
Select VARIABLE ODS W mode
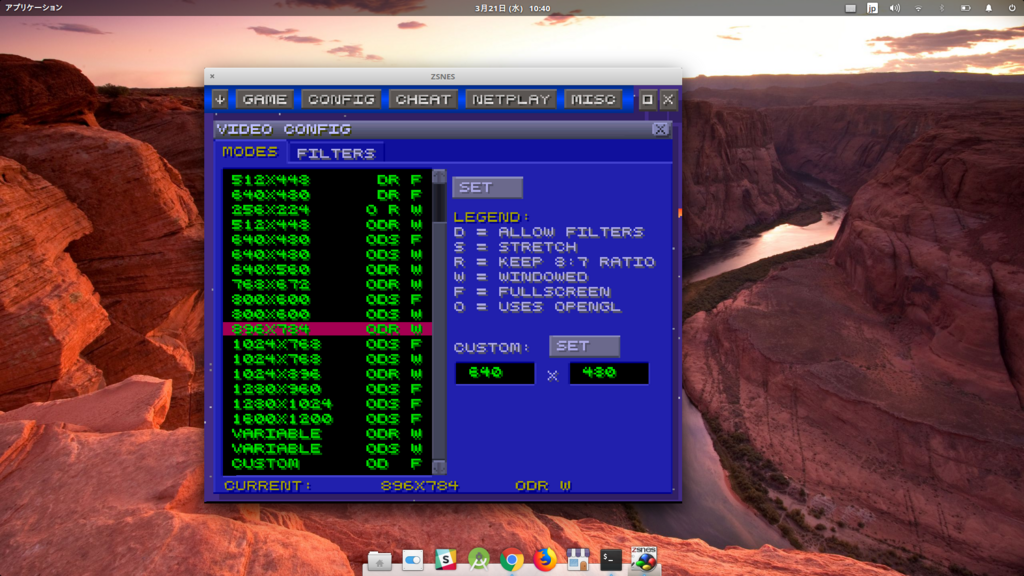(327, 449)
